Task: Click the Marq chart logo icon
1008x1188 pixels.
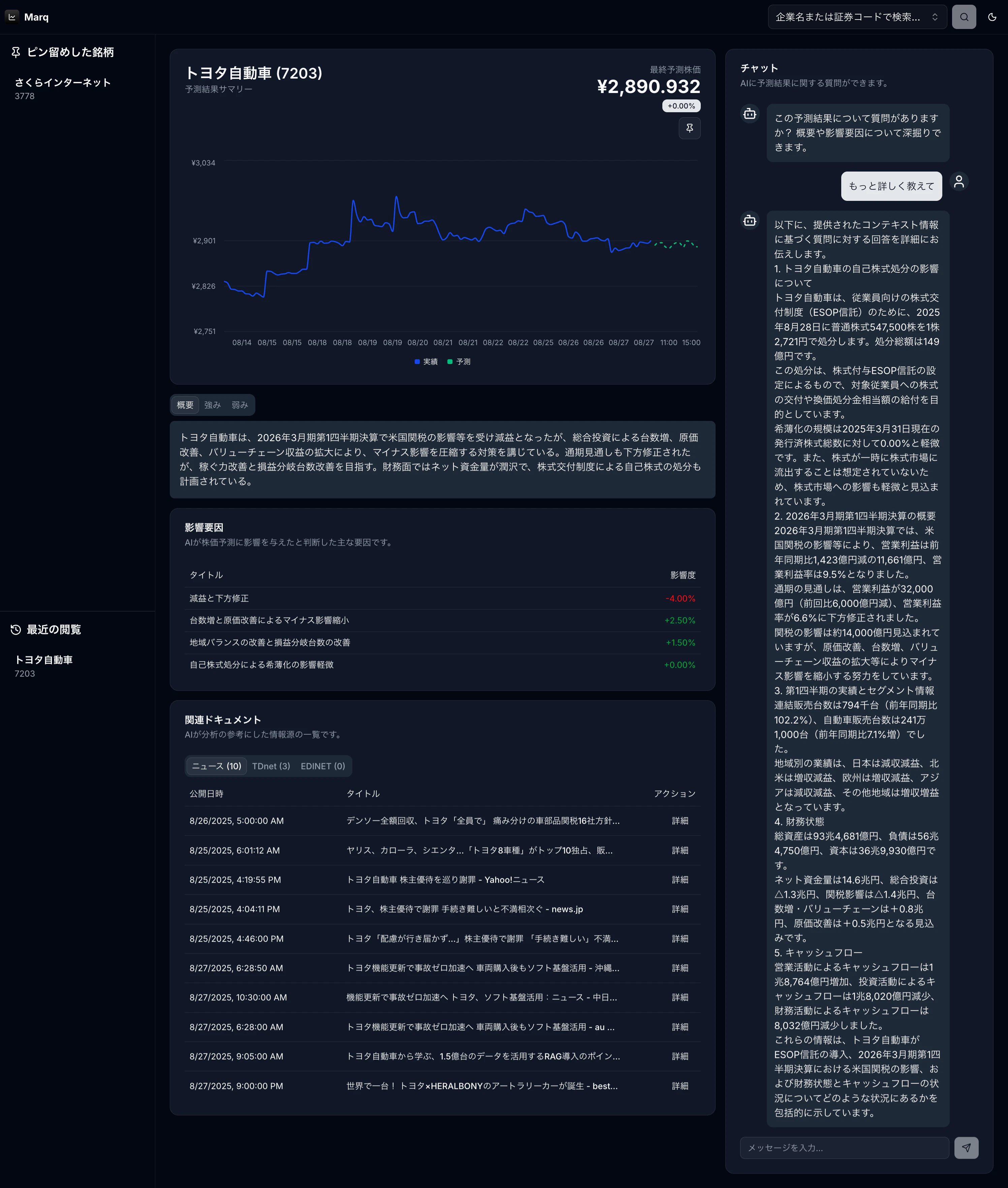Action: 12,17
